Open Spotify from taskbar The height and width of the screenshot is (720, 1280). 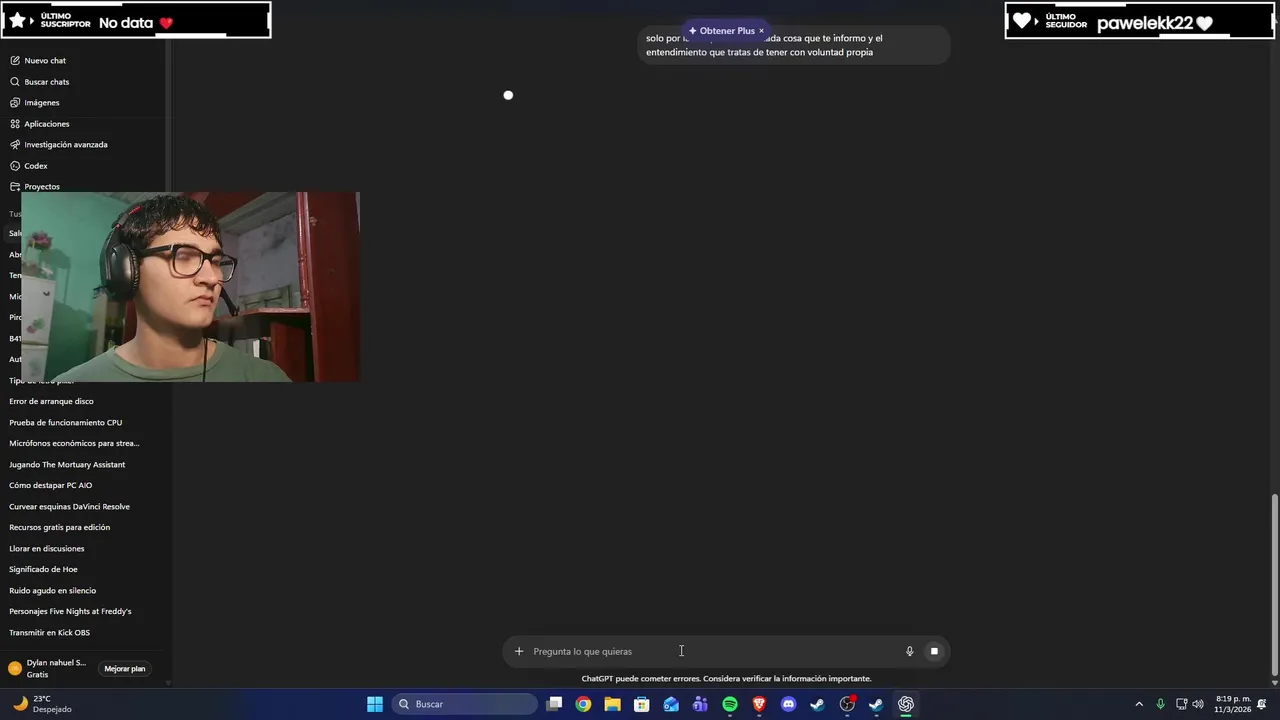point(730,704)
